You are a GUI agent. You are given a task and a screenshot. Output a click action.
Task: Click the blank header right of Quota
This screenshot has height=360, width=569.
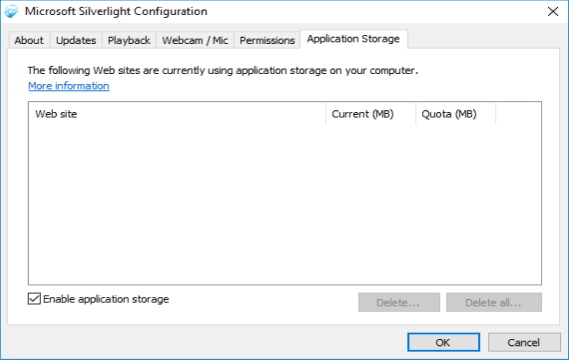(x=518, y=114)
